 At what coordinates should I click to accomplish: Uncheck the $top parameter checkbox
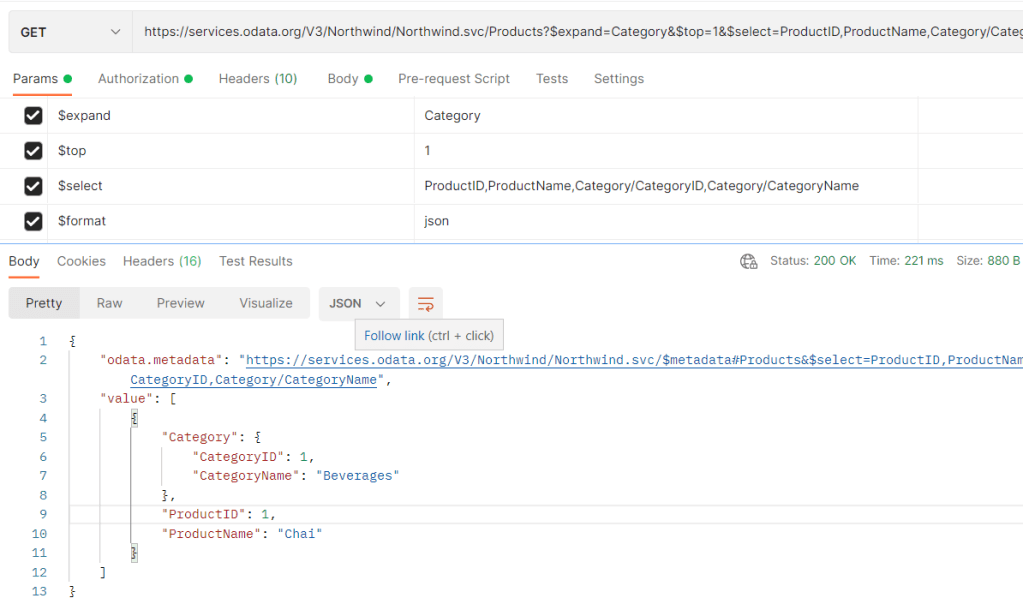(33, 151)
